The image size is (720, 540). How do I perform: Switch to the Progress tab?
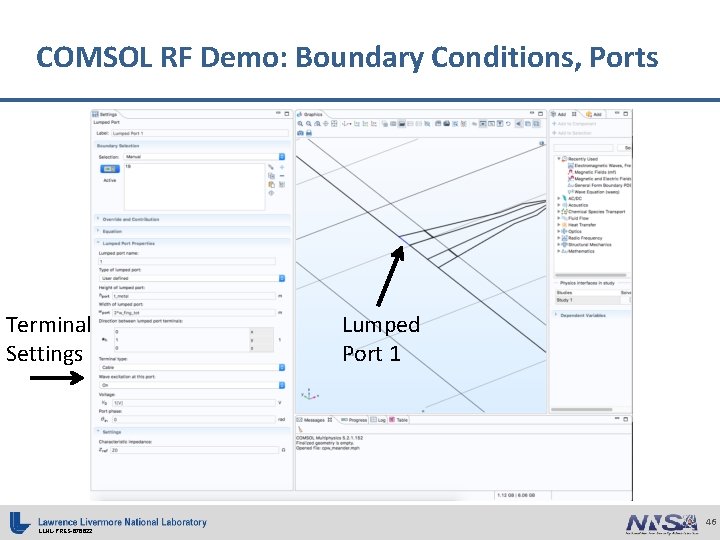coord(354,420)
